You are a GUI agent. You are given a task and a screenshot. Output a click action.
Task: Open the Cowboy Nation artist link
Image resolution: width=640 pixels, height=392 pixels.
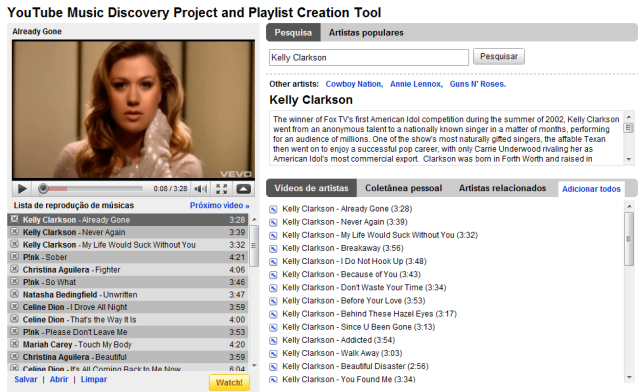click(354, 84)
